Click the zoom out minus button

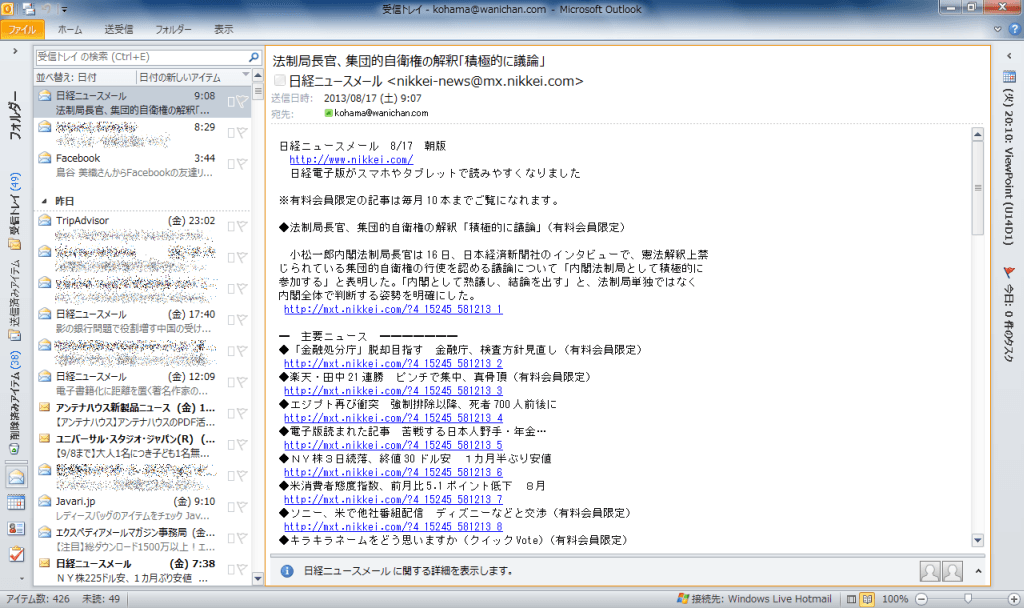(921, 599)
